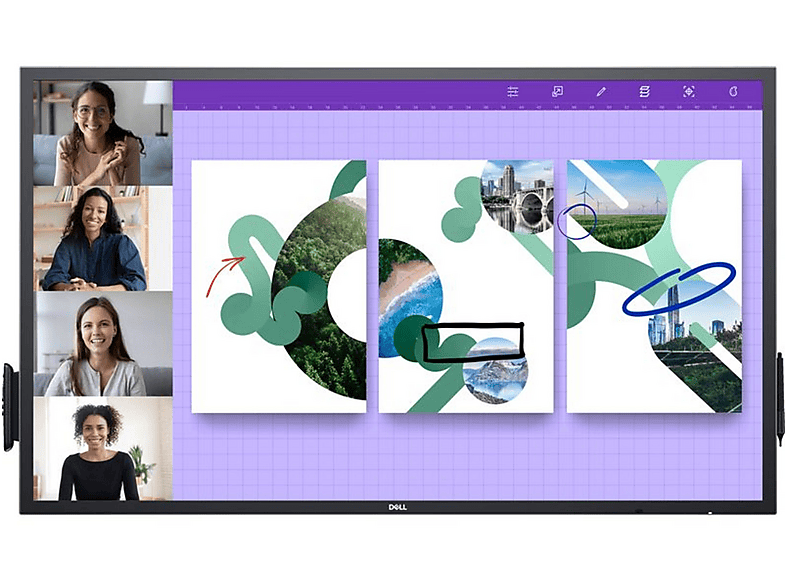Select the curly-haired woman in black video
The height and width of the screenshot is (587, 786).
(x=103, y=451)
